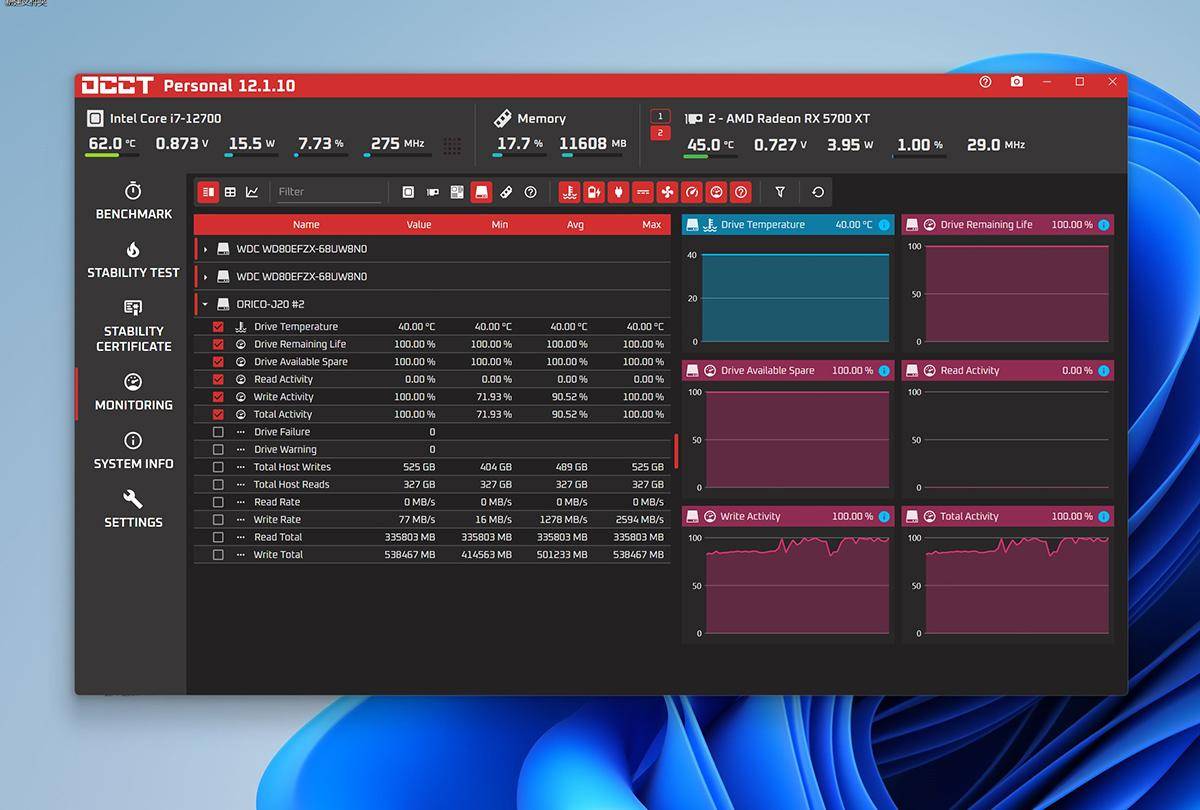Uncheck the Drive Temperature checkbox

218,327
